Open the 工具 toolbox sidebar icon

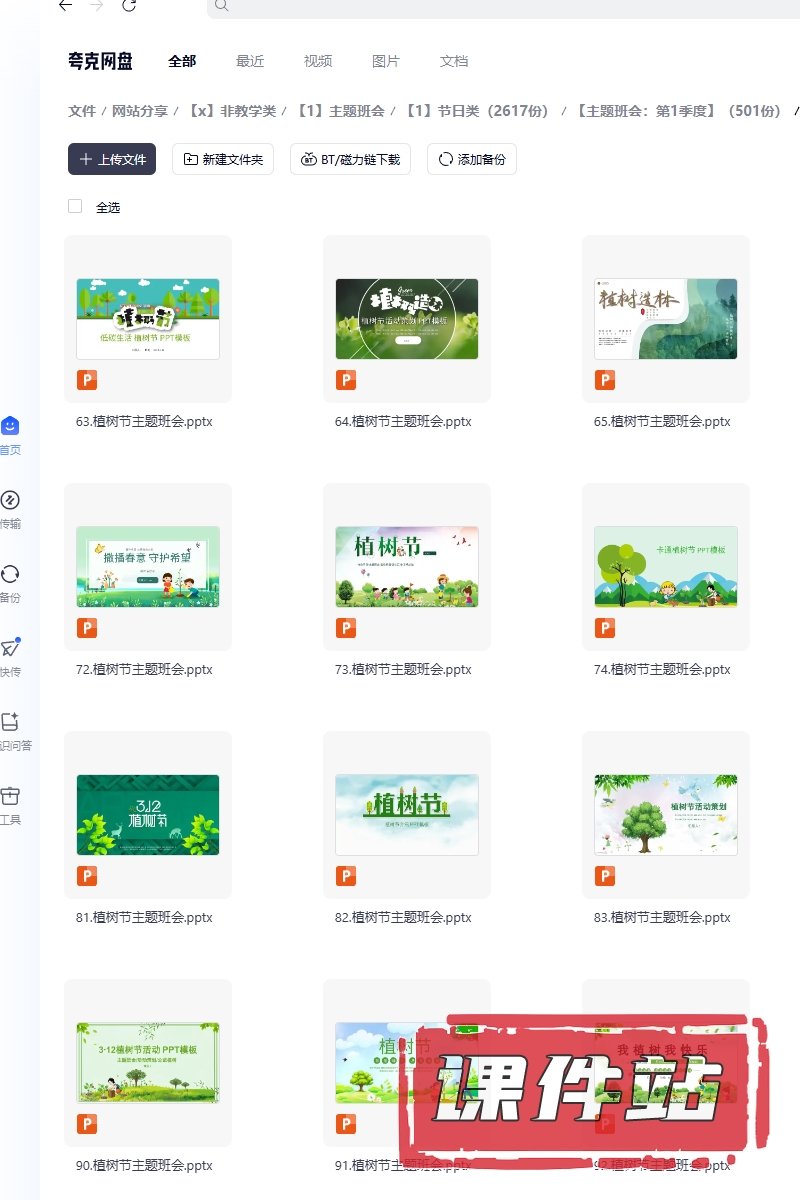point(10,797)
